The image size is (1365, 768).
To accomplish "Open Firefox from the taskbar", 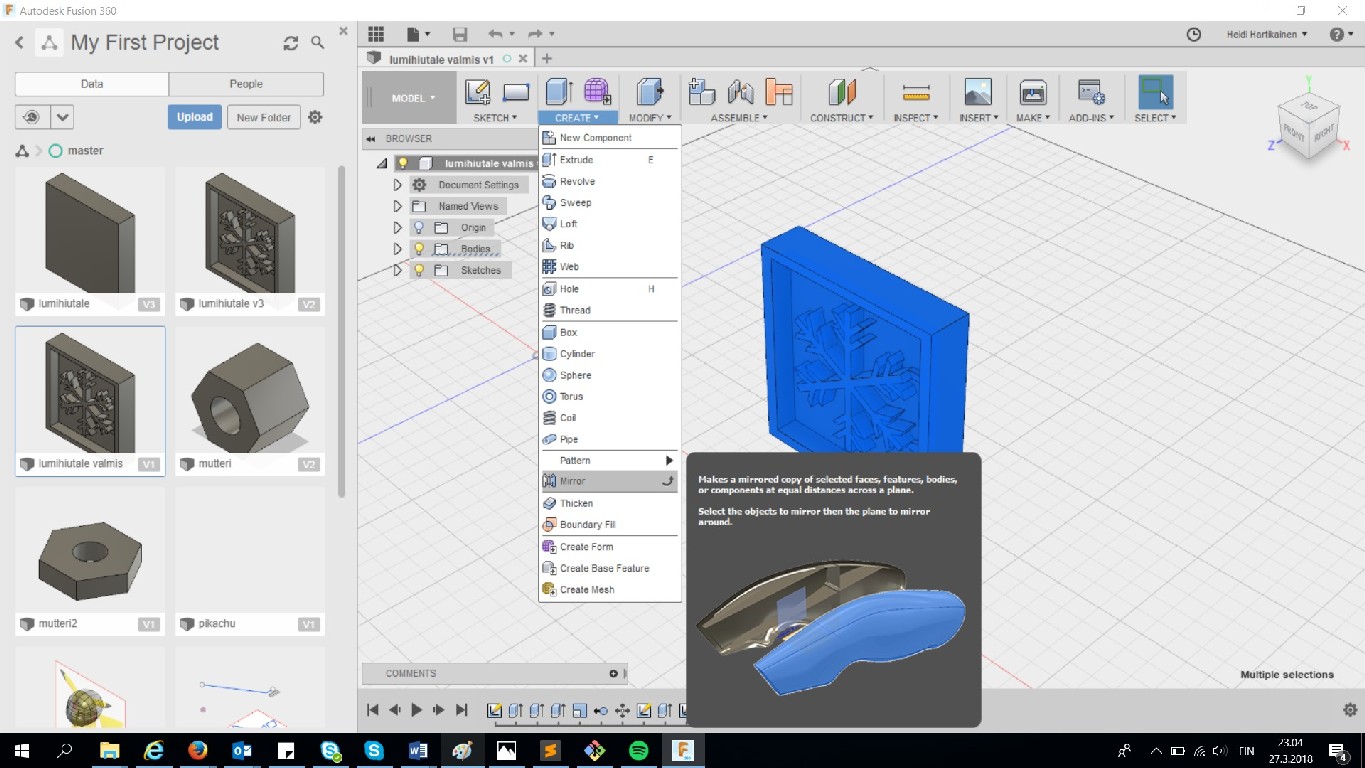I will [197, 749].
